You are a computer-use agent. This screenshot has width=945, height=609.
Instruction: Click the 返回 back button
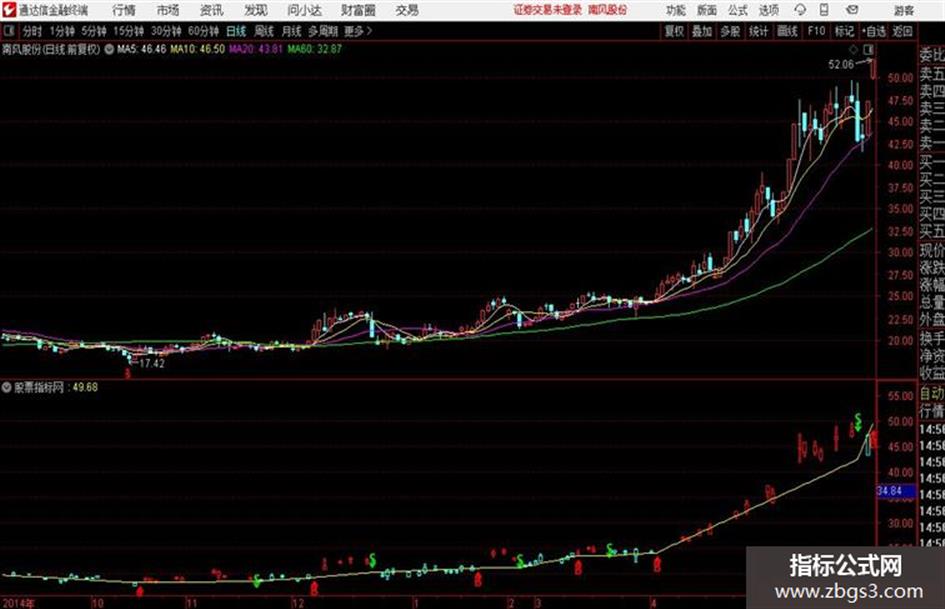point(902,31)
